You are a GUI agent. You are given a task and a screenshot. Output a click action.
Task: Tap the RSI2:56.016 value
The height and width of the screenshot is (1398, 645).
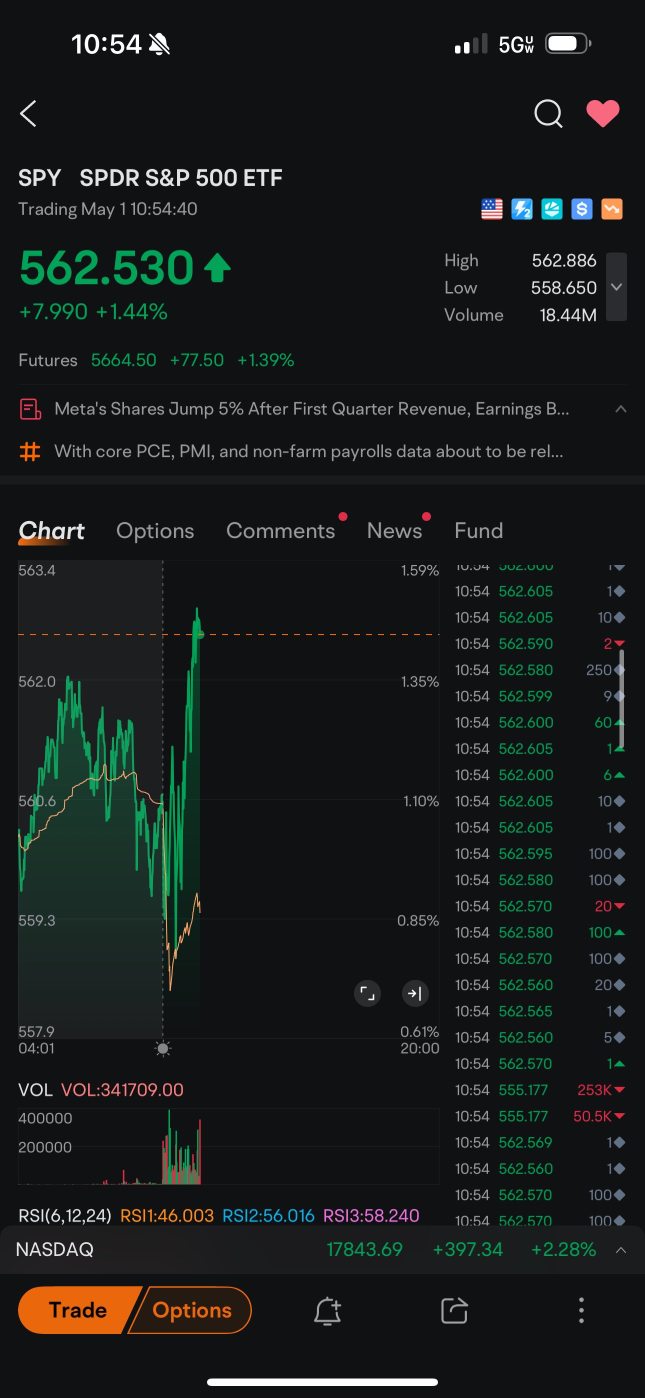(x=268, y=1216)
